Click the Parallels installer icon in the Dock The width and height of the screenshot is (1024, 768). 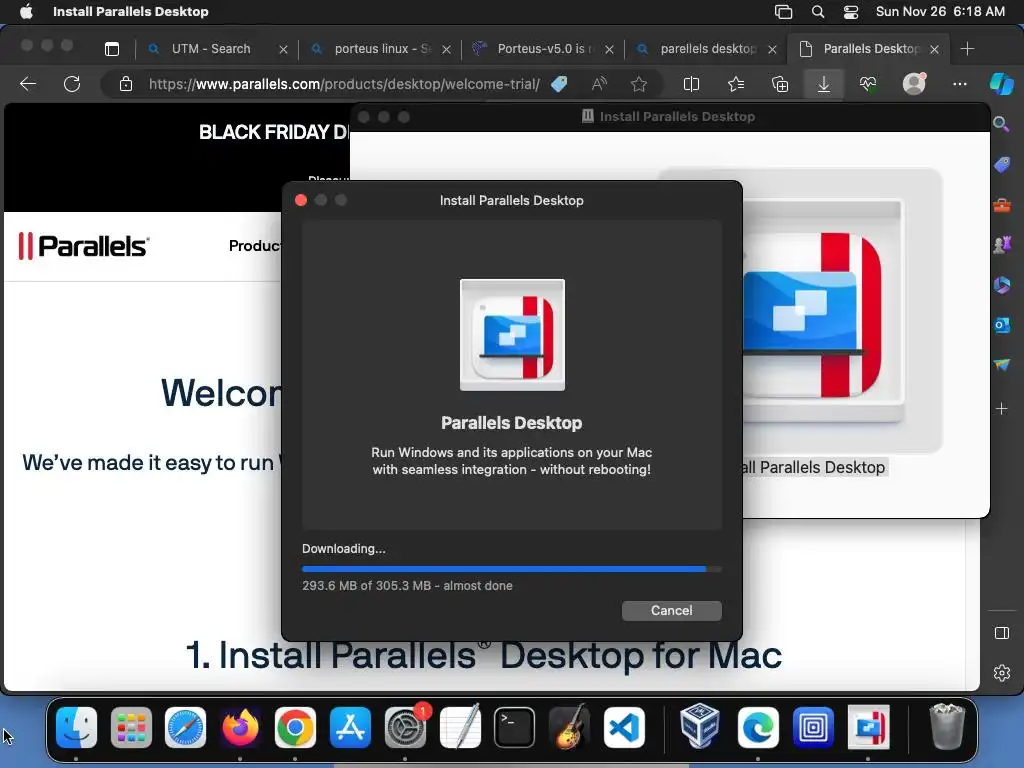[868, 728]
